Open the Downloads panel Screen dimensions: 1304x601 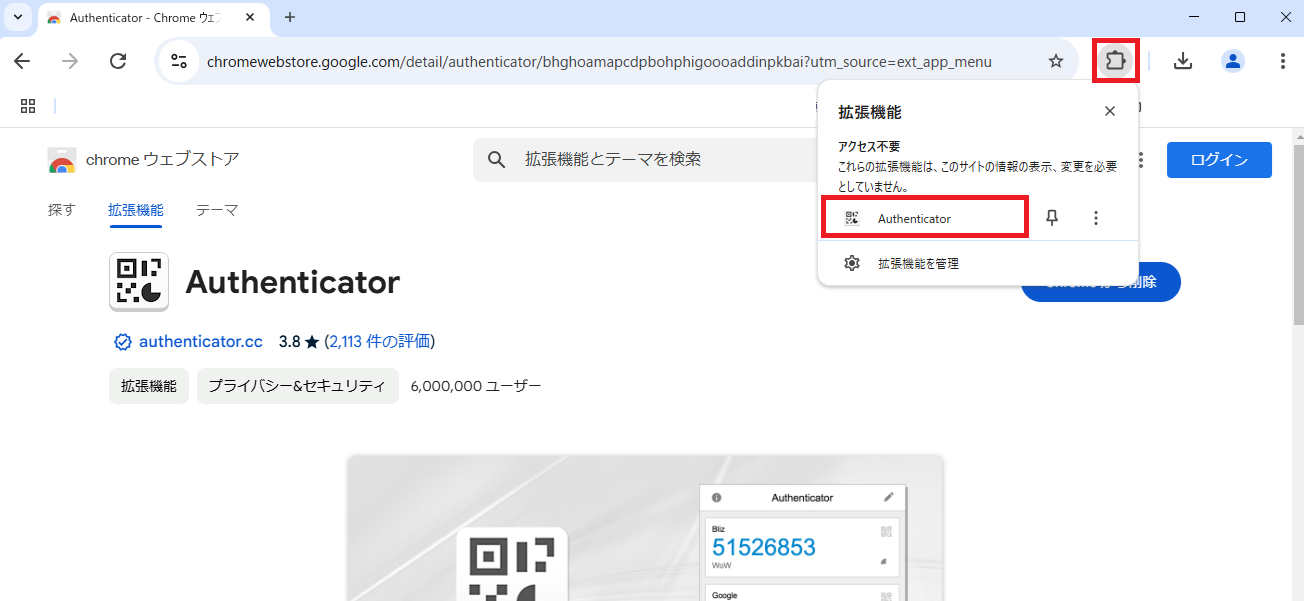[x=1183, y=61]
